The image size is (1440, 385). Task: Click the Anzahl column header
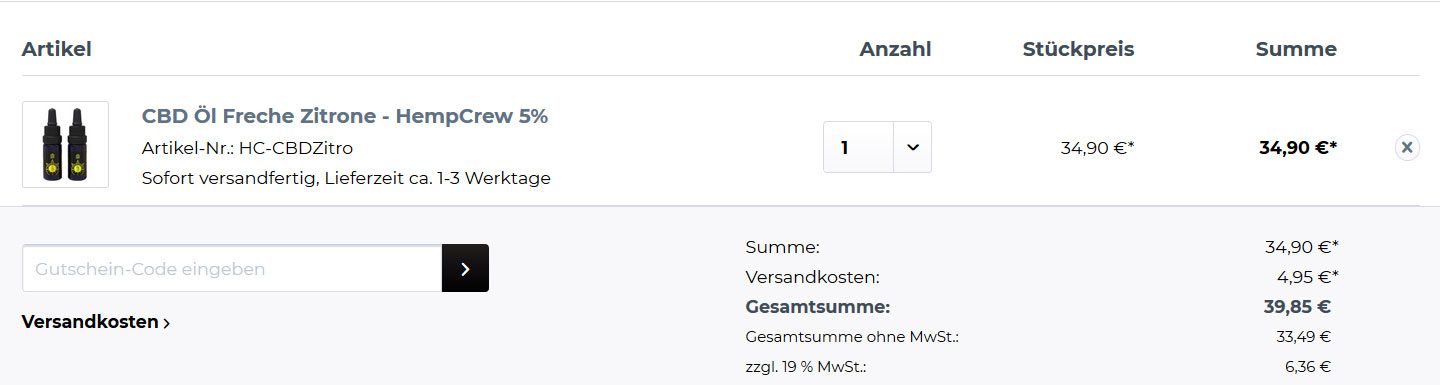(x=895, y=49)
